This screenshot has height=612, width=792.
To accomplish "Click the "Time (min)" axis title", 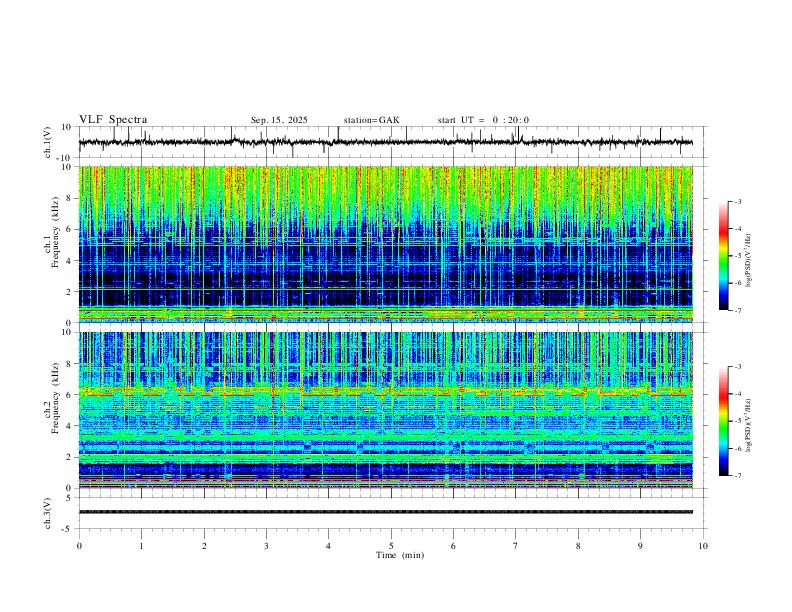I will point(400,555).
